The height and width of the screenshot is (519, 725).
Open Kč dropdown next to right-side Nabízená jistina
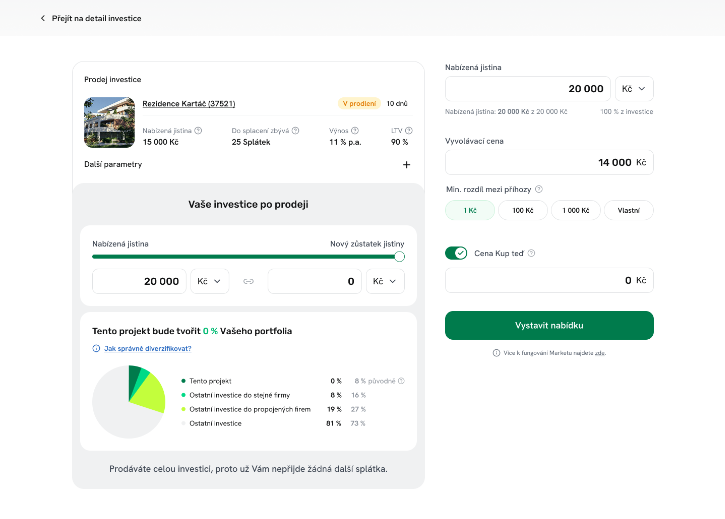634,89
